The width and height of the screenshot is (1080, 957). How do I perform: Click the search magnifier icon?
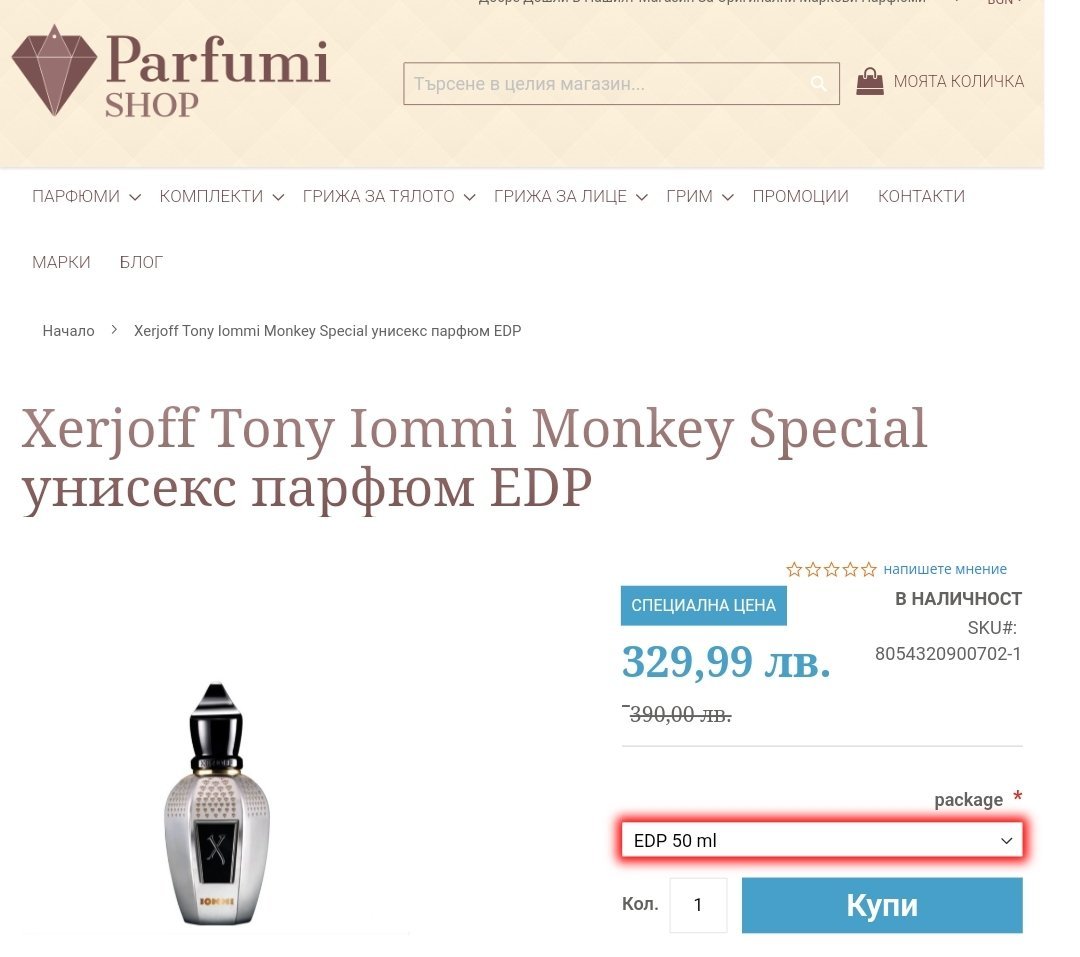pyautogui.click(x=818, y=84)
